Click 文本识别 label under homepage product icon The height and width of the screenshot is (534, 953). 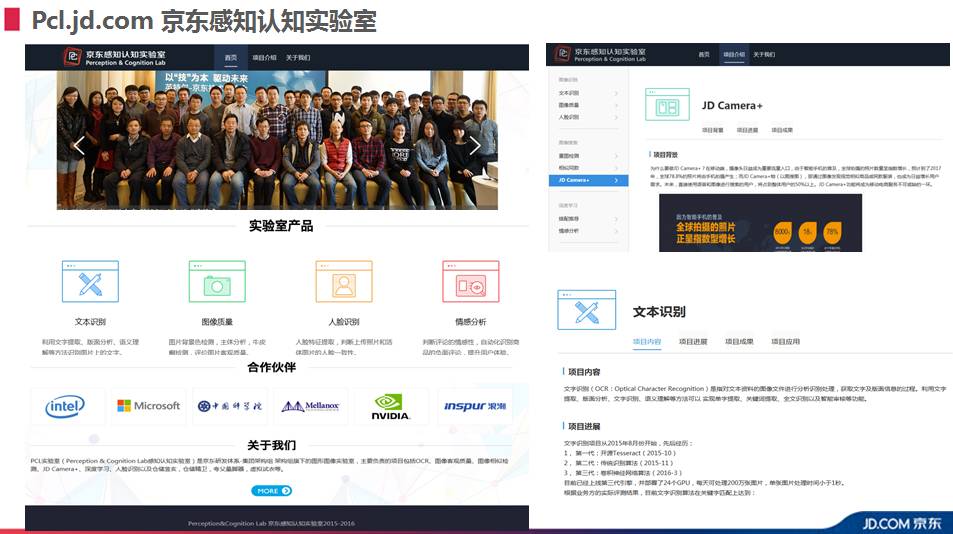[90, 321]
